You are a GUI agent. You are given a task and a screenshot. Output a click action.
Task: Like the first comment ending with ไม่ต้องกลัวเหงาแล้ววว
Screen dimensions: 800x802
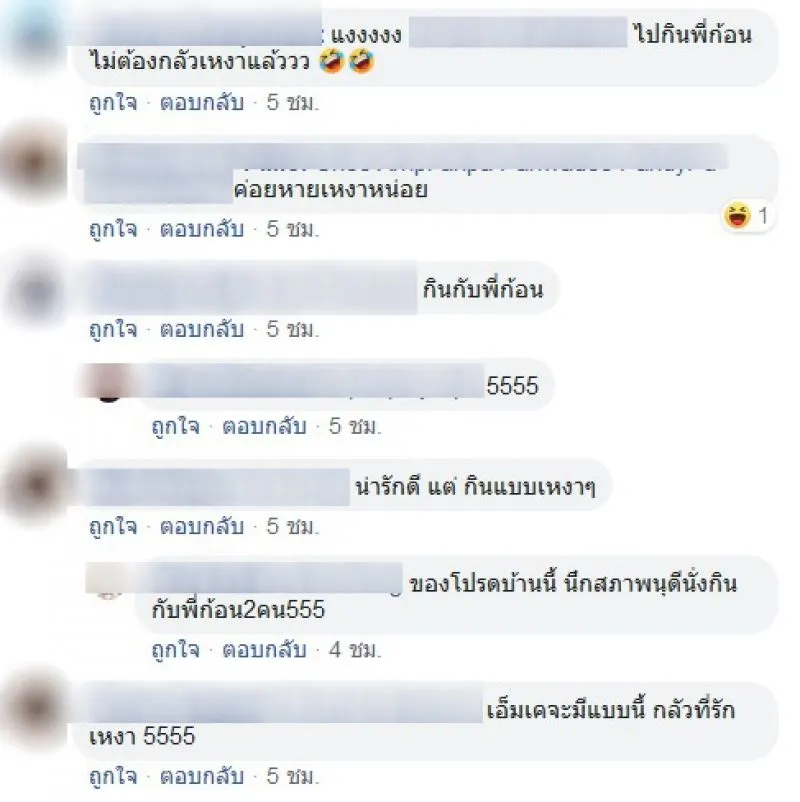[113, 103]
